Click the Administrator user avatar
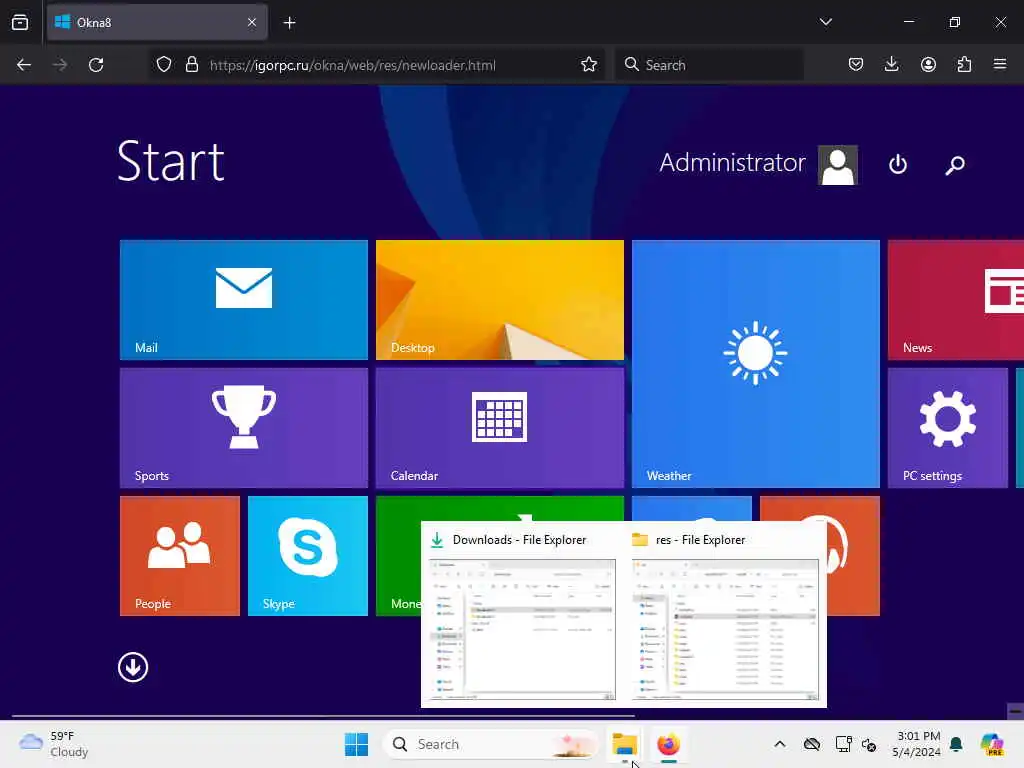Screen dimensions: 1024x768 [838, 165]
